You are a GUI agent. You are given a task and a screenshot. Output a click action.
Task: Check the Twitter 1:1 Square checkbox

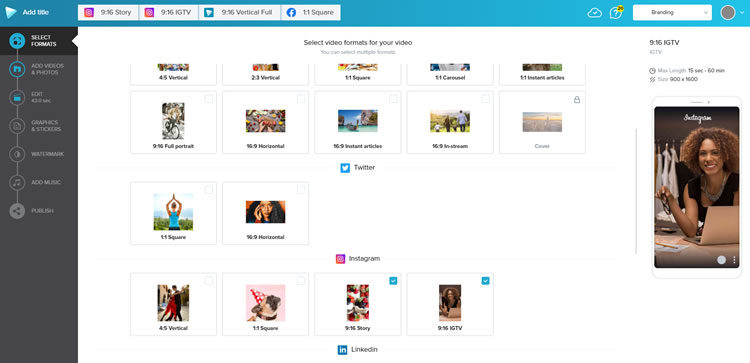[209, 190]
